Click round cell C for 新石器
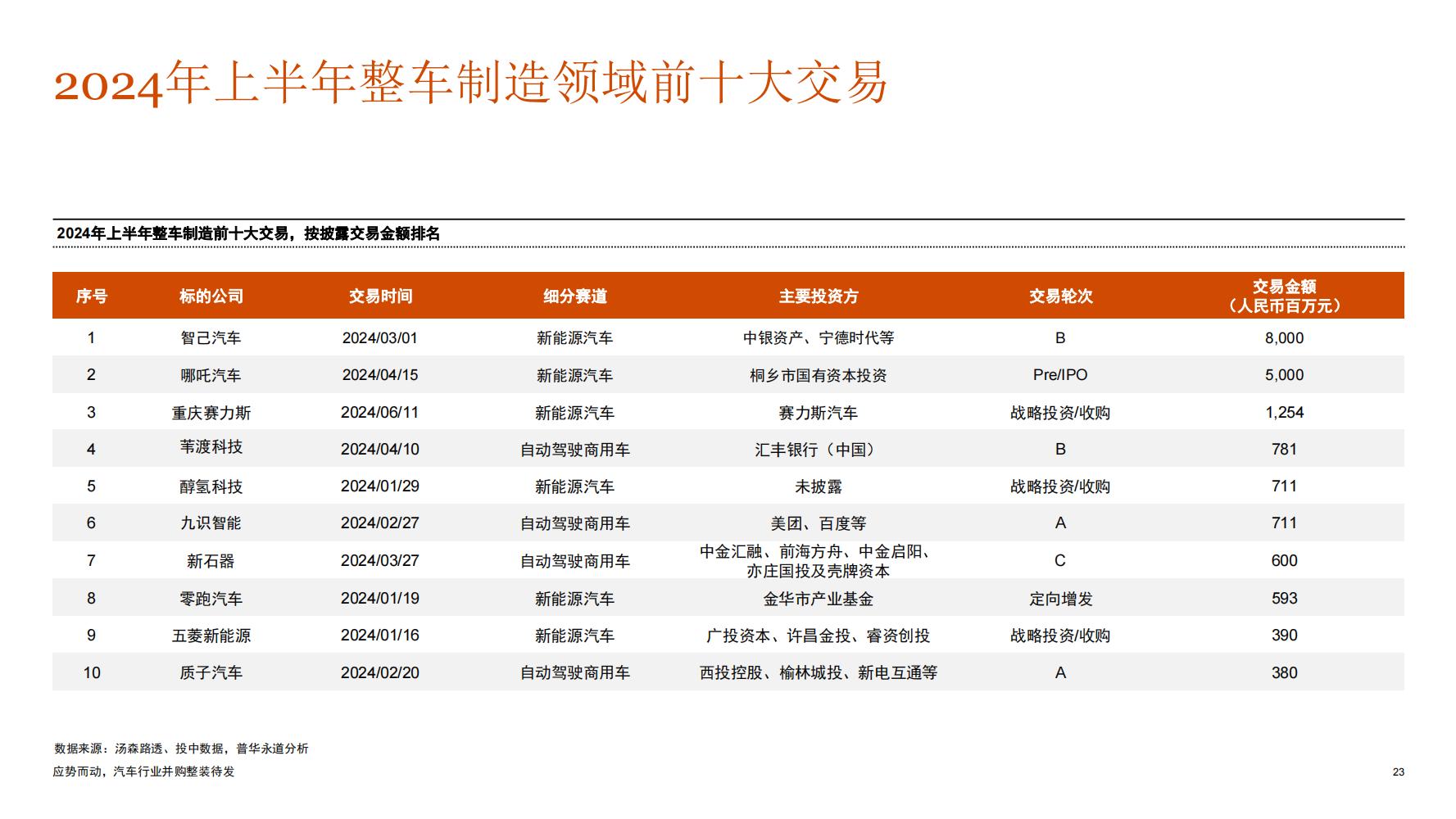 coord(1060,561)
